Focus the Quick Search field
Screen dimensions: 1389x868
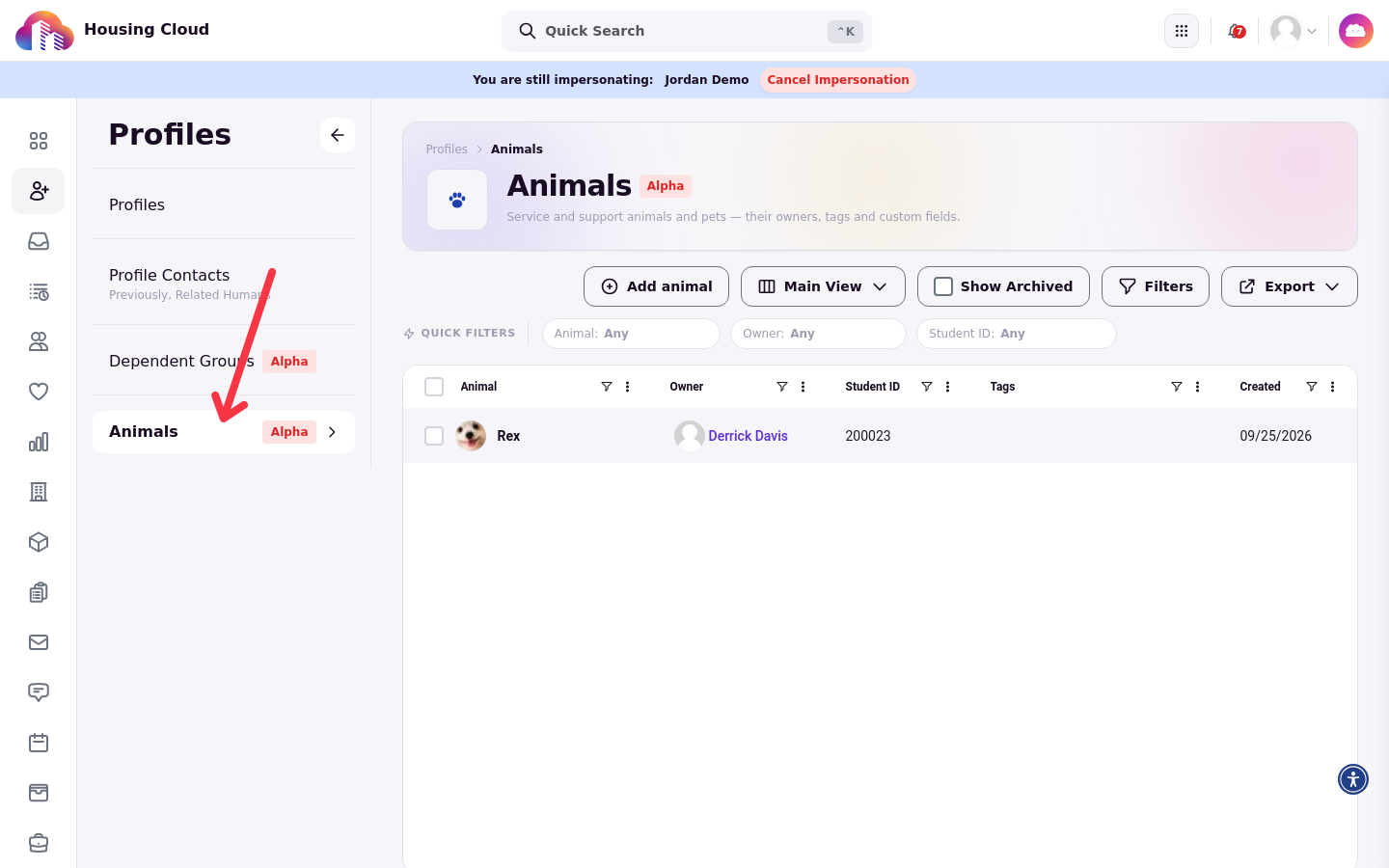(687, 31)
